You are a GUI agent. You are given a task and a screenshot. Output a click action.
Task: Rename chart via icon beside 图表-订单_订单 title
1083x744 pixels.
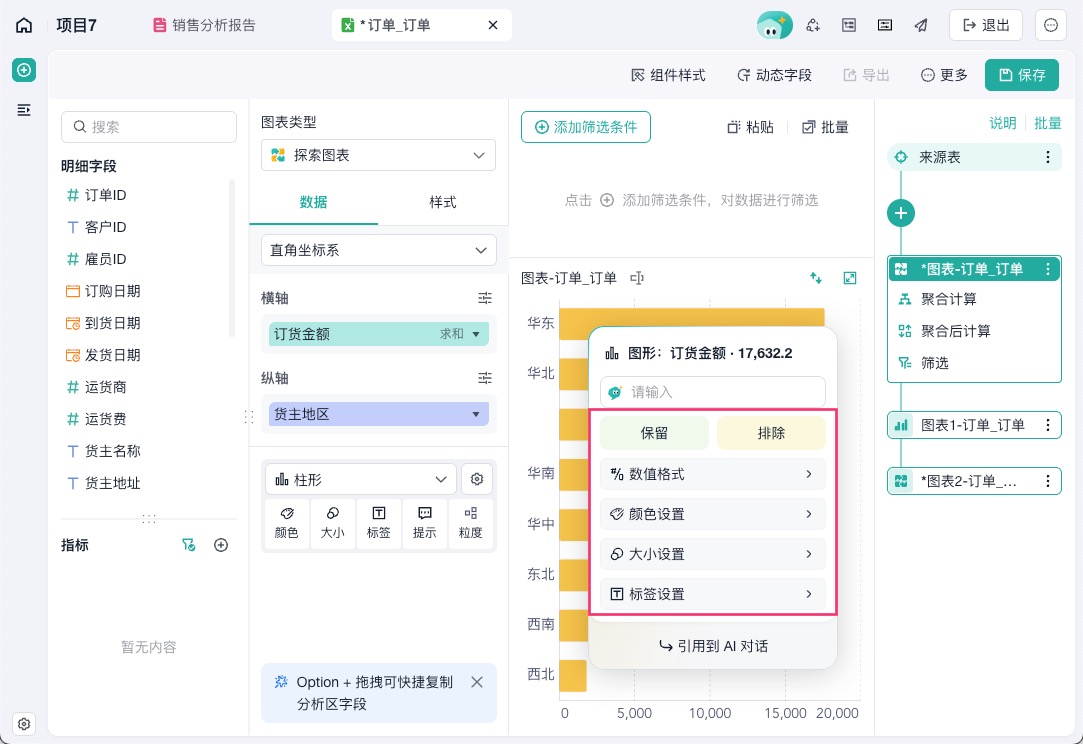tap(637, 278)
